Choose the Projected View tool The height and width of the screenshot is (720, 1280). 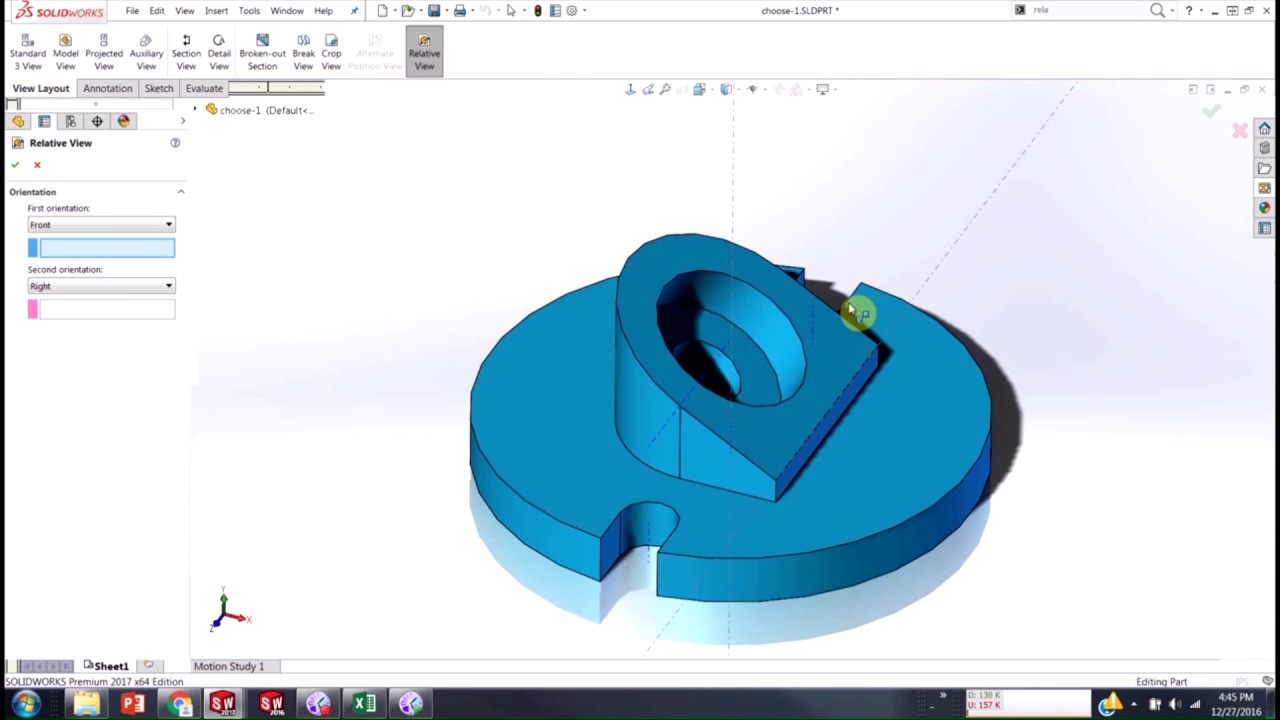click(x=104, y=52)
